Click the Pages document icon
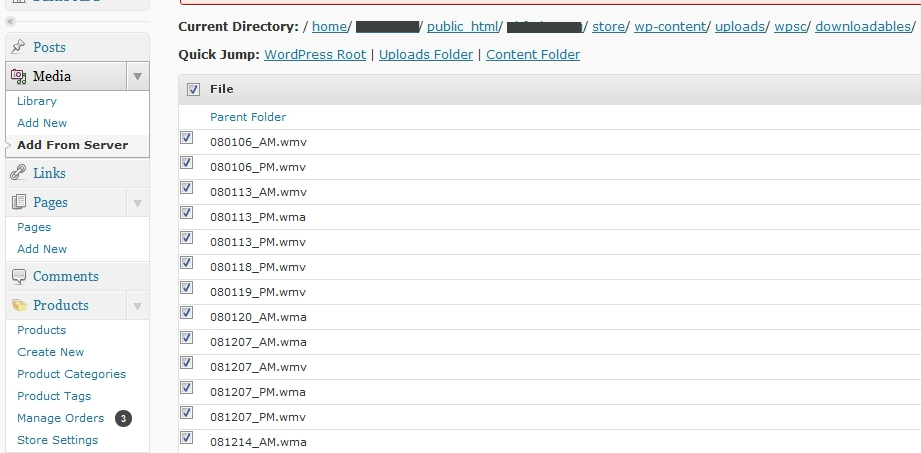Viewport: 921px width, 453px height. click(x=18, y=202)
